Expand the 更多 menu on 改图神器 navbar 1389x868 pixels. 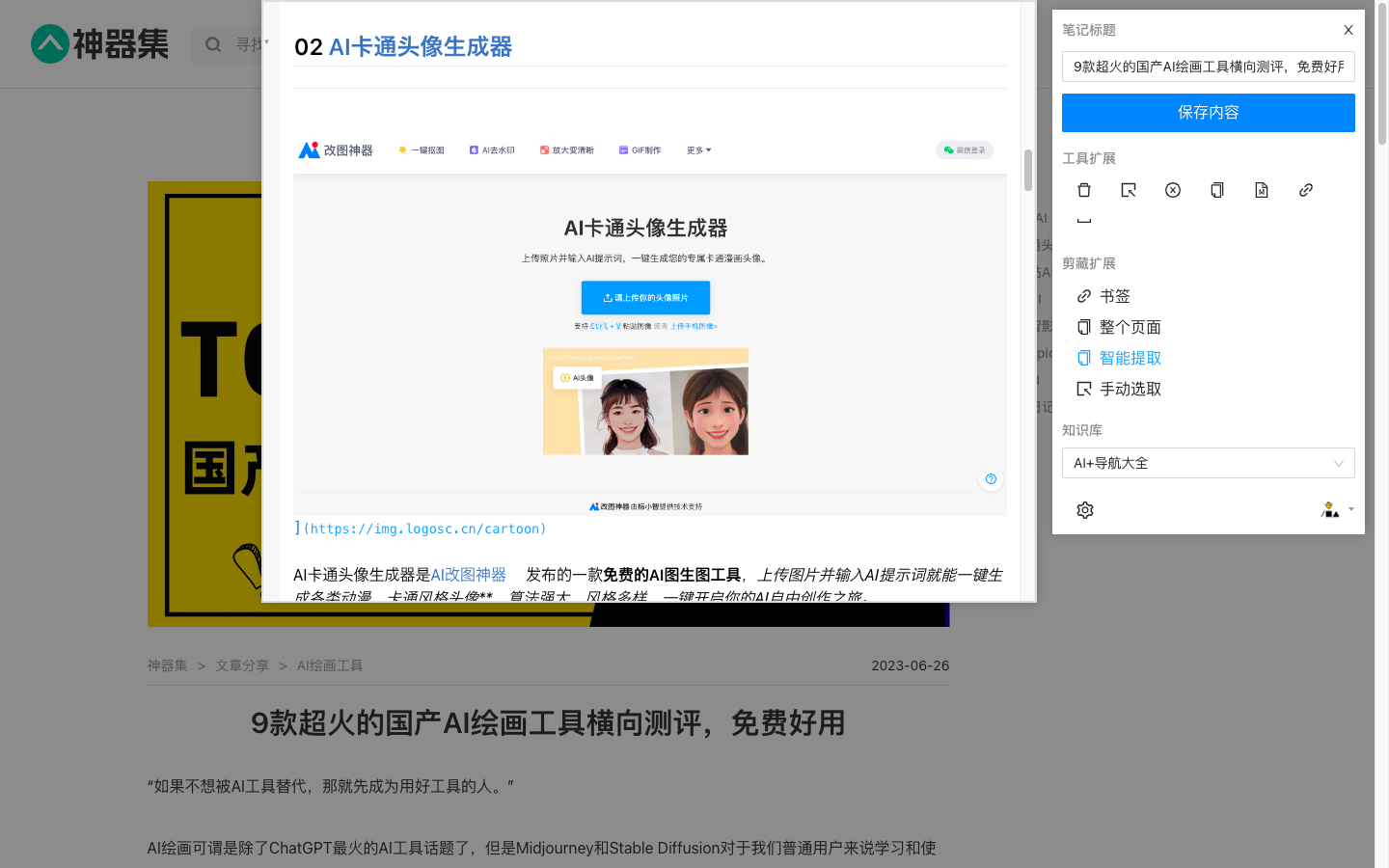click(x=697, y=149)
